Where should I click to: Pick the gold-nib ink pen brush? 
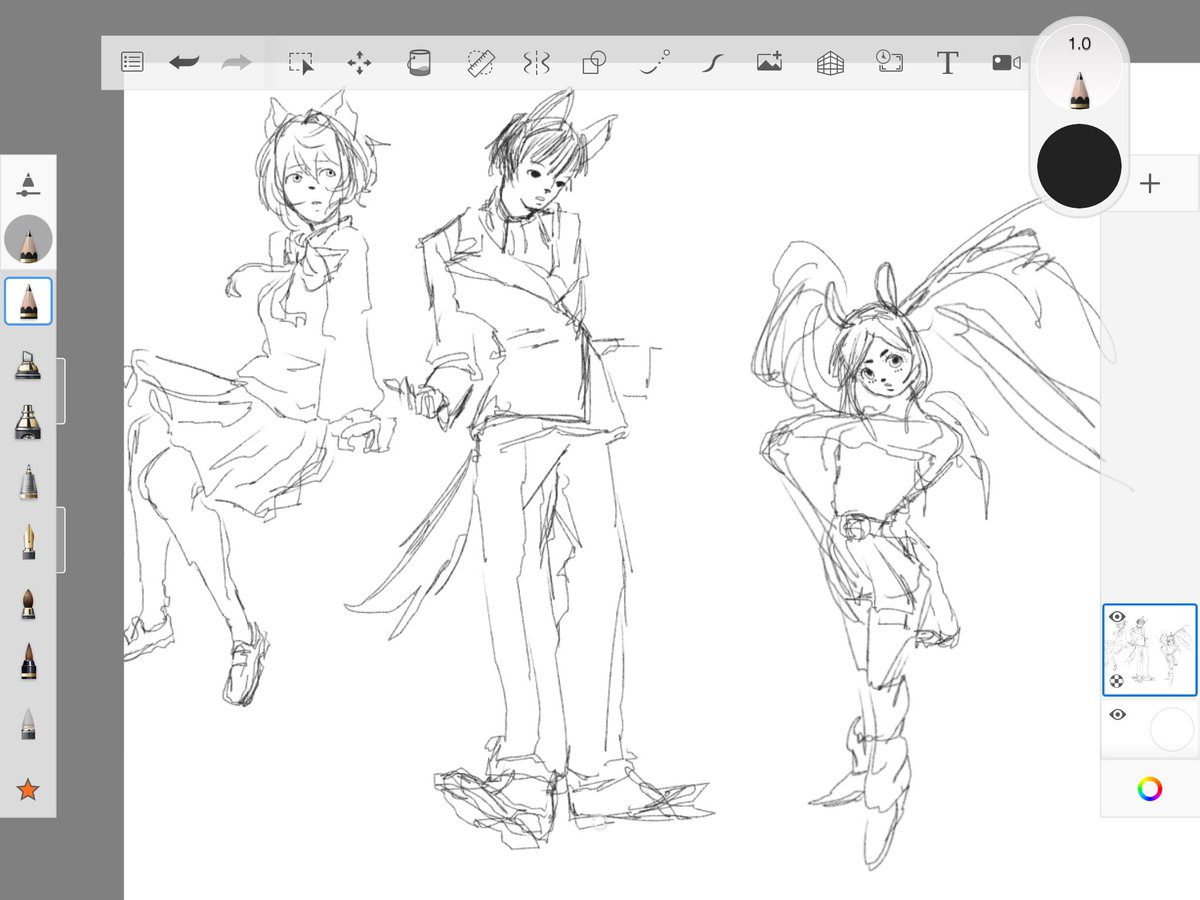tap(28, 542)
